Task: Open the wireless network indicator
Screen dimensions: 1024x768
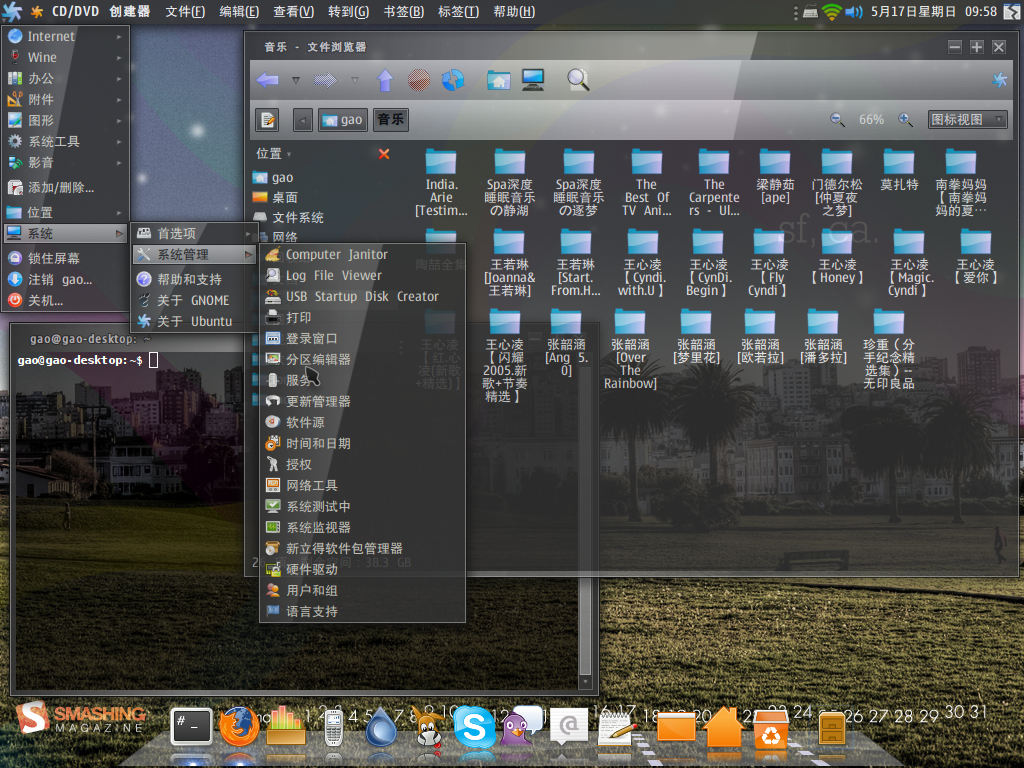Action: tap(831, 12)
